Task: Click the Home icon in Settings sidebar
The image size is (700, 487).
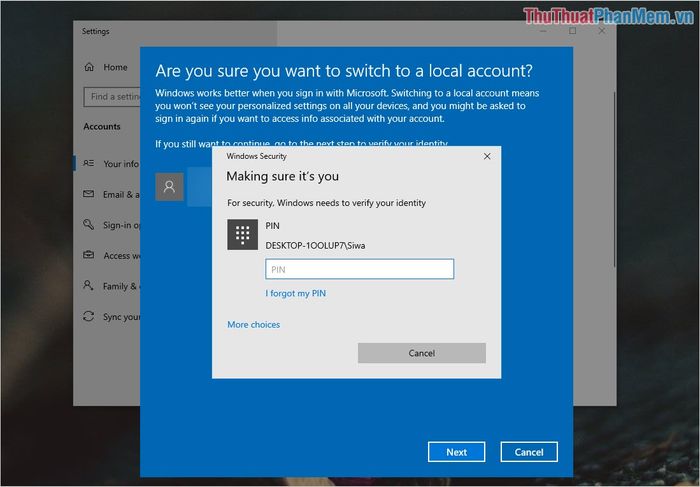Action: [x=89, y=67]
